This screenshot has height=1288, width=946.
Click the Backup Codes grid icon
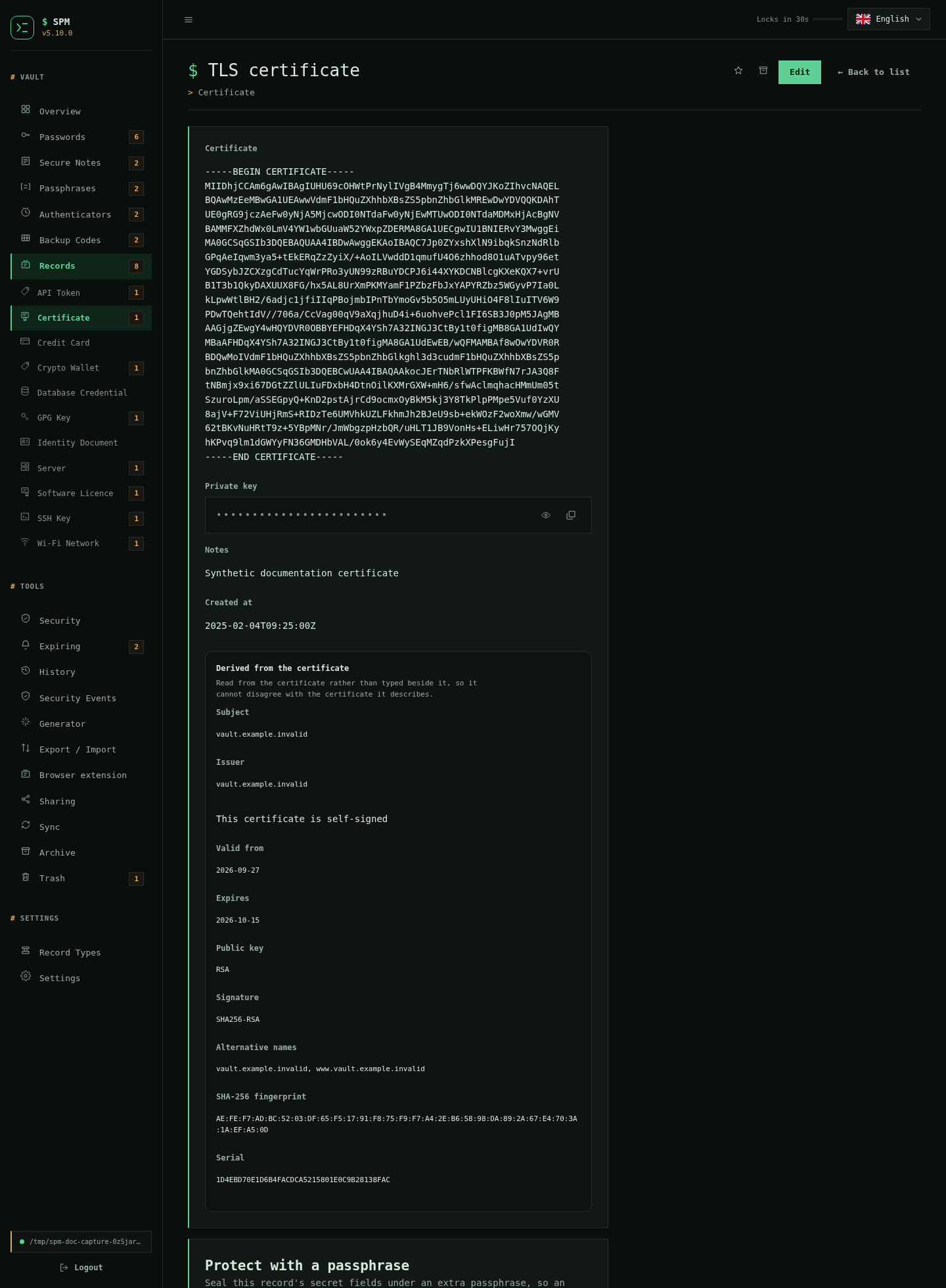pos(26,239)
